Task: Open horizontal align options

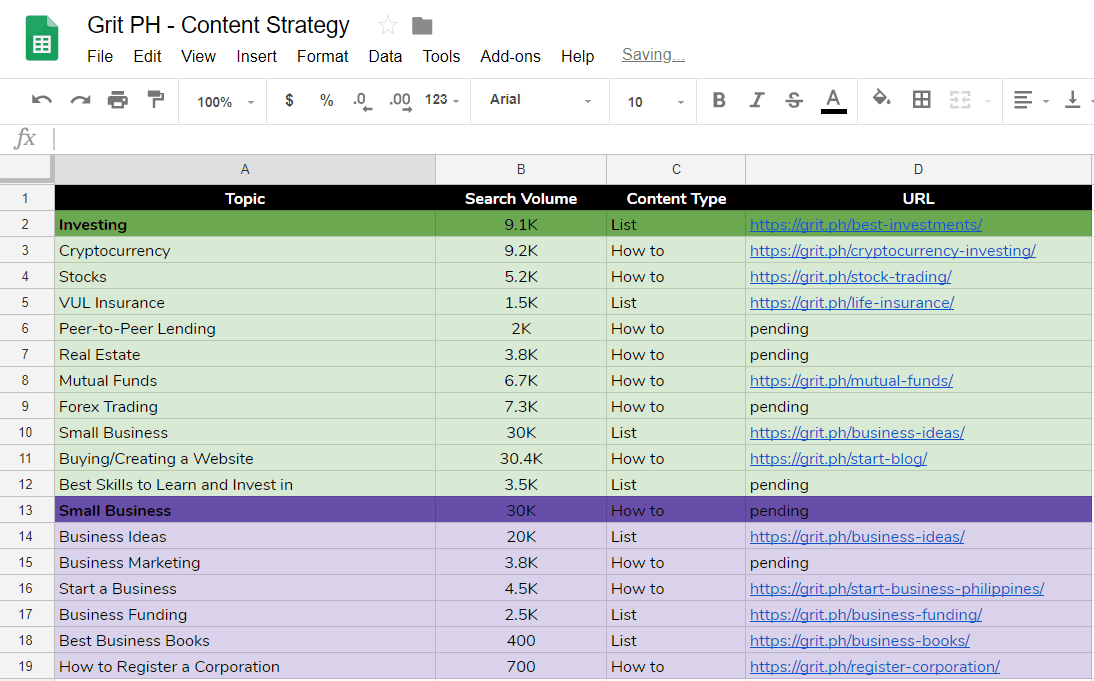Action: pyautogui.click(x=1031, y=100)
